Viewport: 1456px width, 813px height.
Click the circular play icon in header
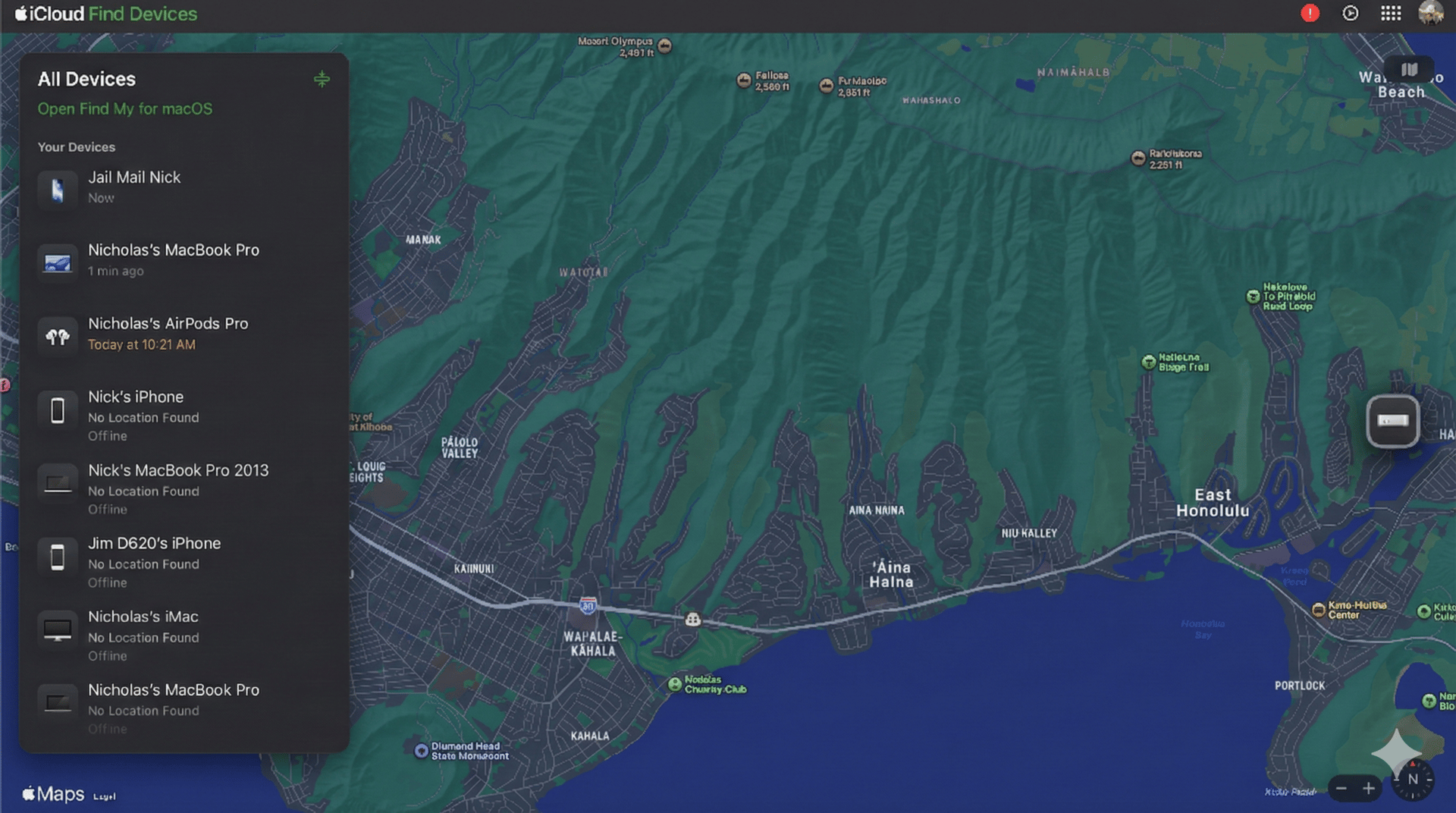pyautogui.click(x=1351, y=14)
